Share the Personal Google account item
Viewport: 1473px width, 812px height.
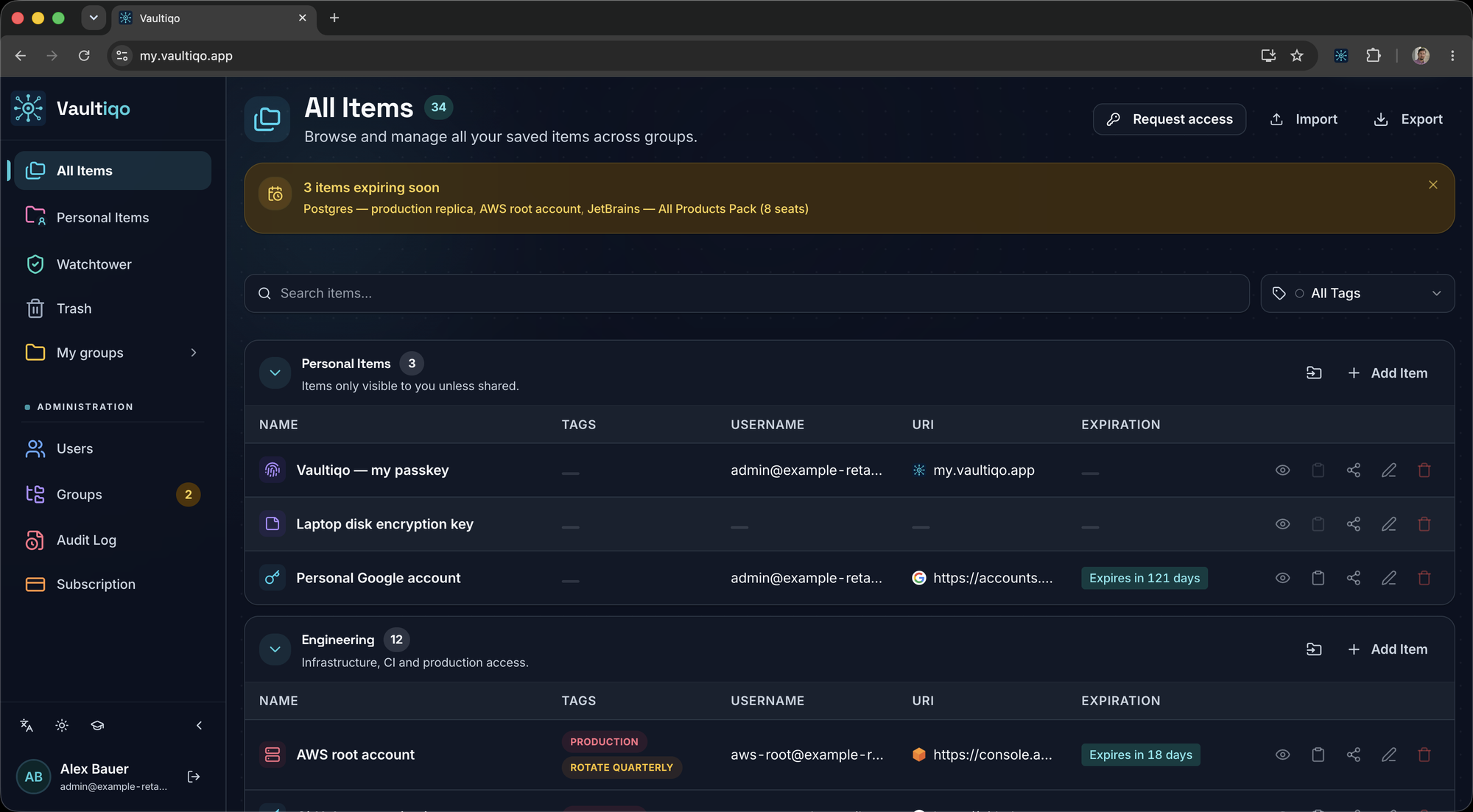1353,578
